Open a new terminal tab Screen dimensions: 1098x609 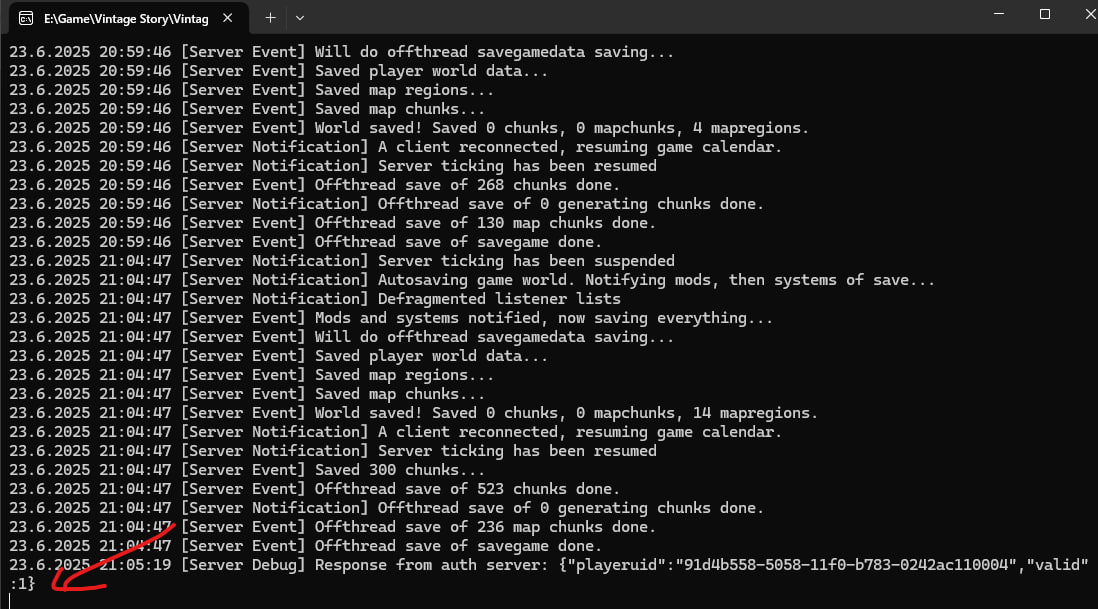(270, 17)
